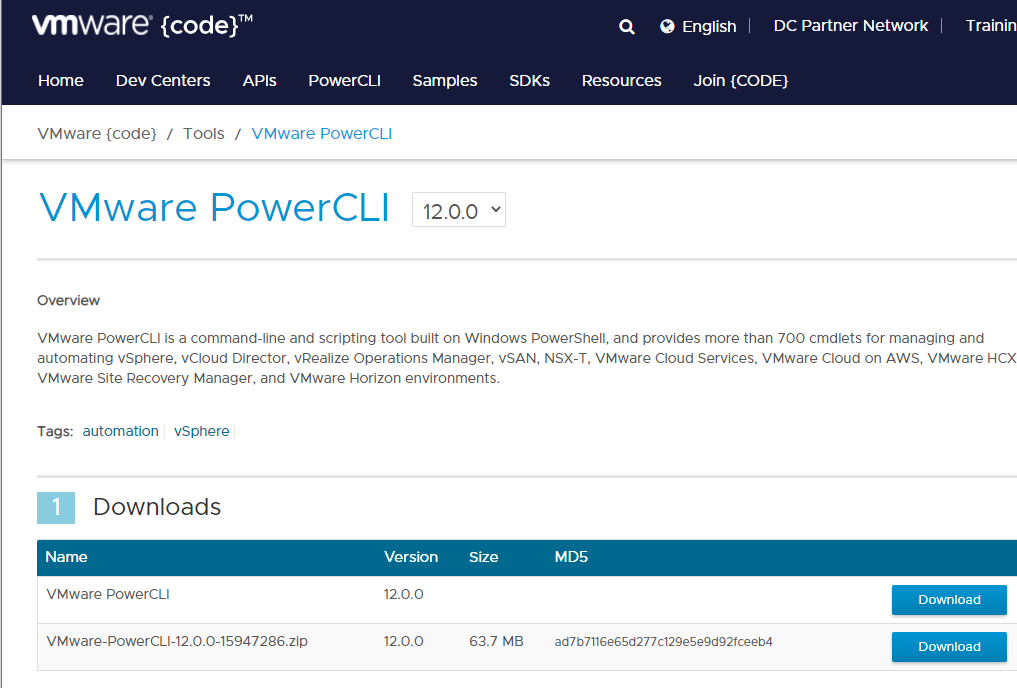Click VMware PowerCLI breadcrumb
Image resolution: width=1017 pixels, height=688 pixels.
tap(322, 134)
